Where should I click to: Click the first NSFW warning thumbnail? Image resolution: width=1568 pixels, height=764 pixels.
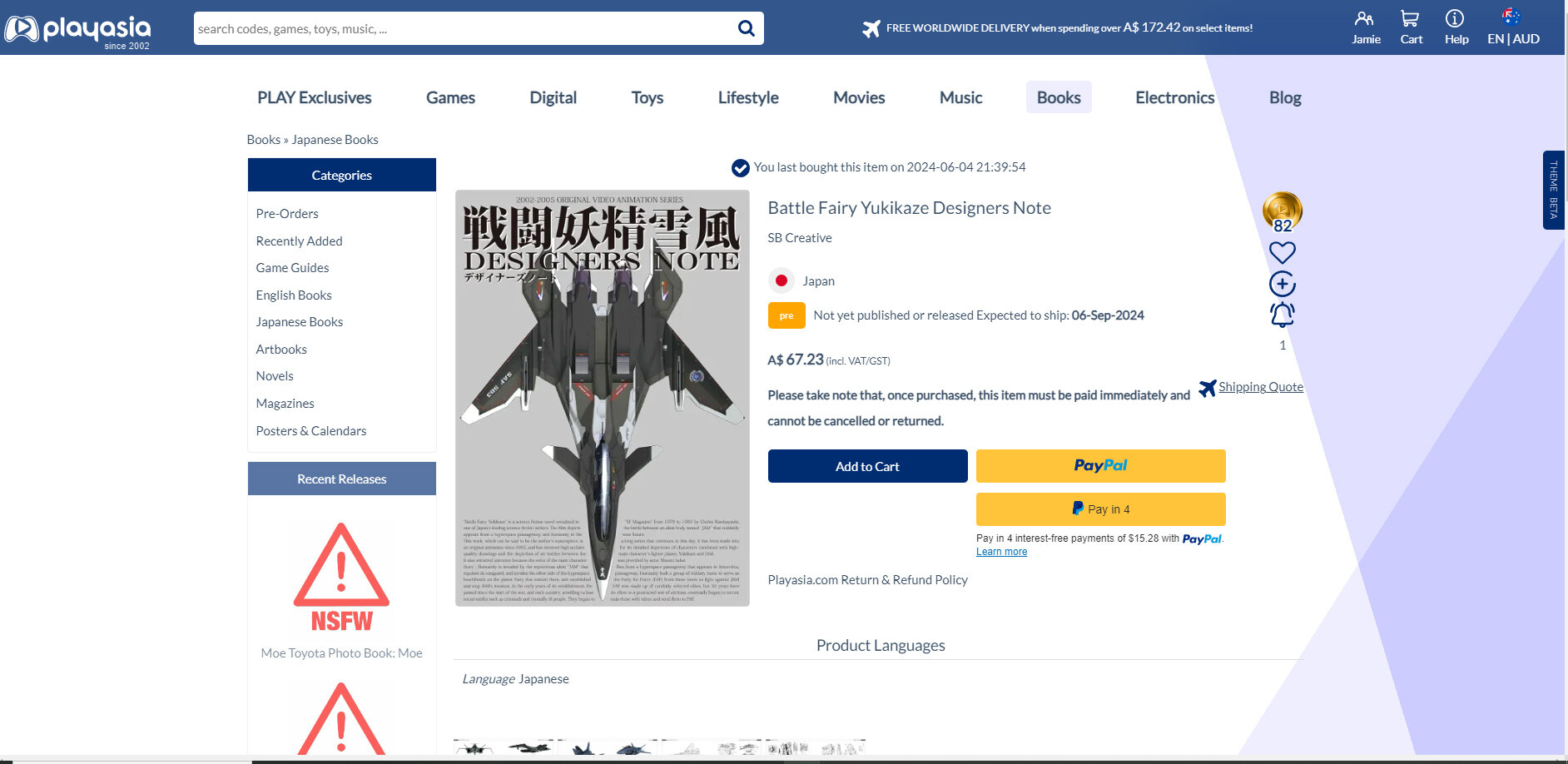[x=341, y=577]
